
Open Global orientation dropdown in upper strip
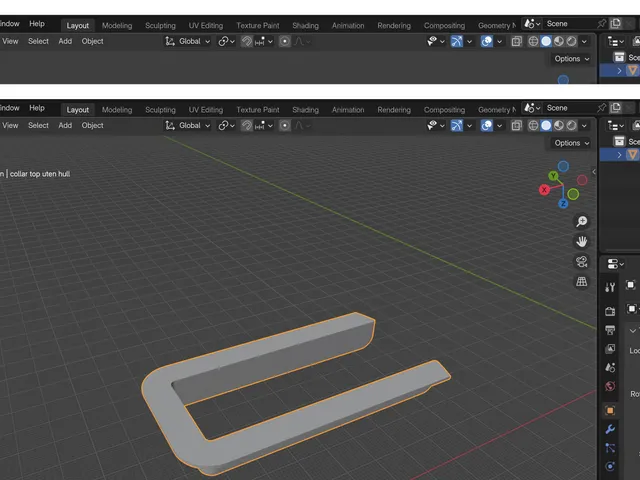coord(187,41)
